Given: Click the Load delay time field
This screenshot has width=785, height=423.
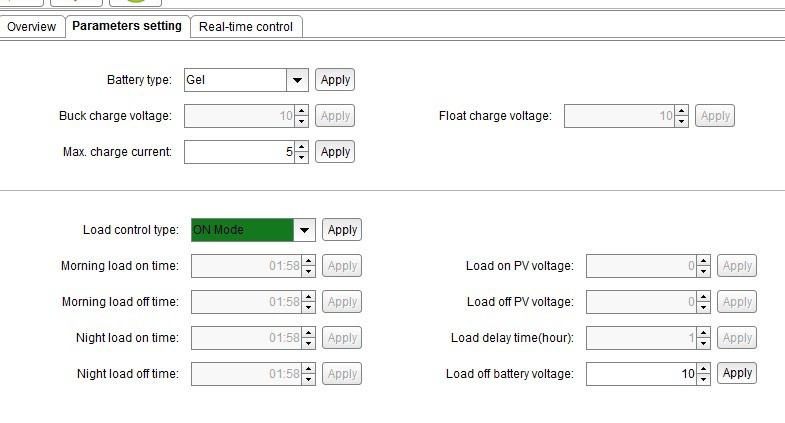Looking at the screenshot, I should tap(640, 338).
